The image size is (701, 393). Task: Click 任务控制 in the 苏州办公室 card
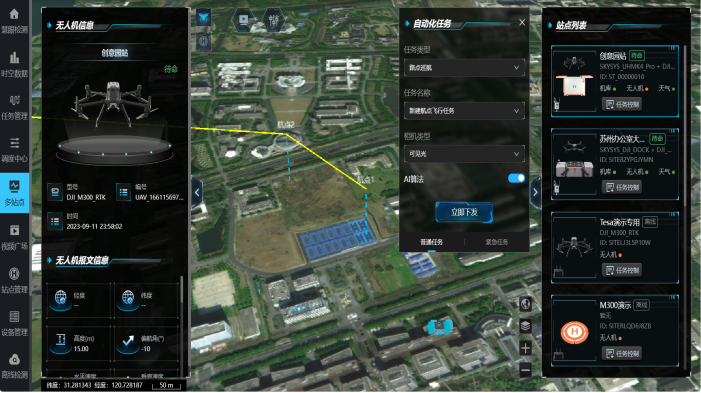[622, 187]
